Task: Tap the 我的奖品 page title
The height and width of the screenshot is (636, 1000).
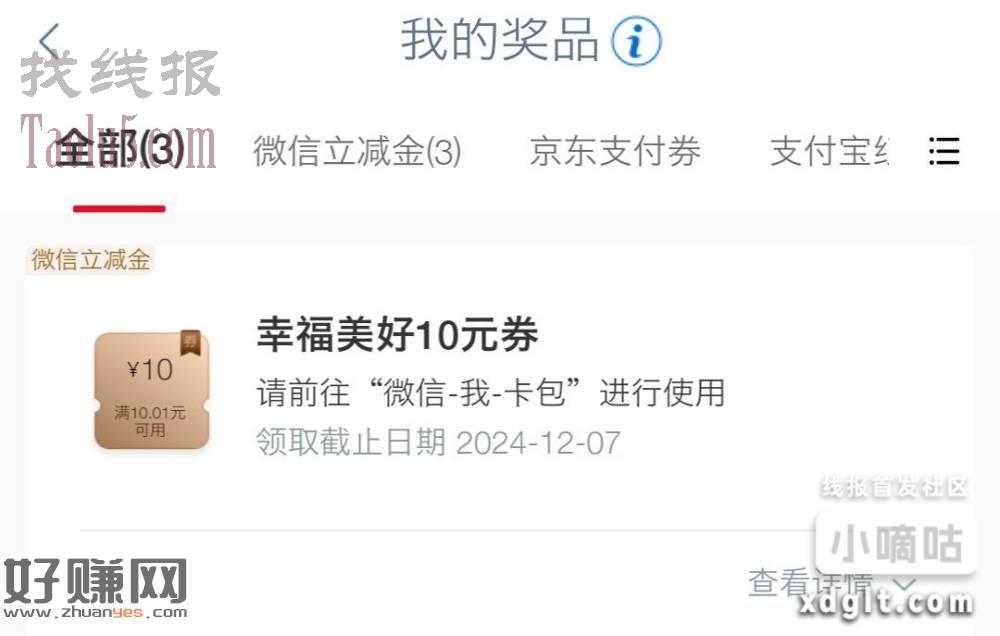Action: (x=499, y=40)
